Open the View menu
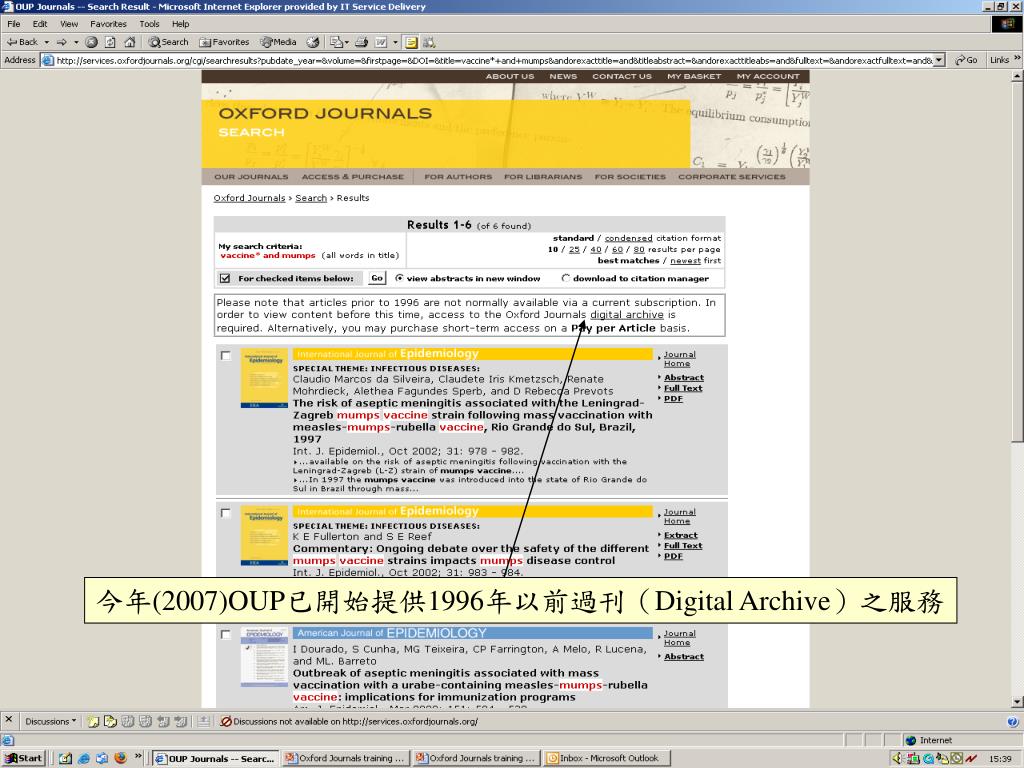 69,24
